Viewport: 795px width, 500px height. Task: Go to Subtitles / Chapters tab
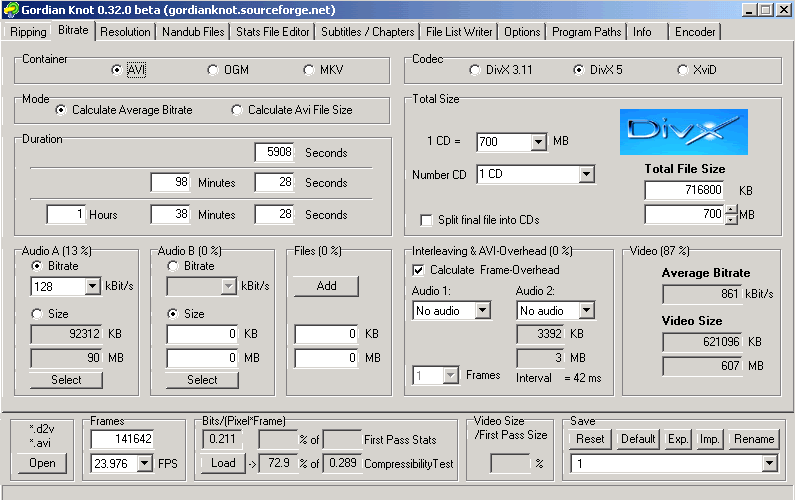[368, 32]
